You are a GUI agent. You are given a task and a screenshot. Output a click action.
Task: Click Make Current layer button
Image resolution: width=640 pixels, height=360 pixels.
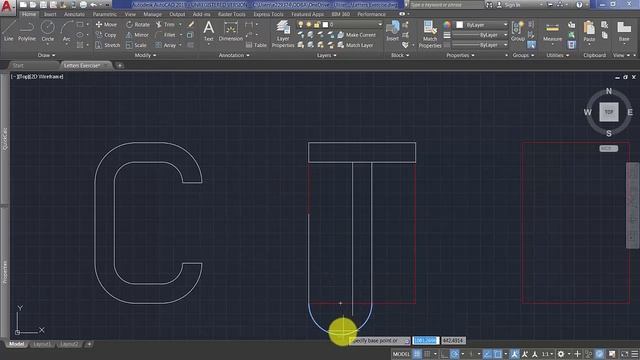[x=356, y=35]
